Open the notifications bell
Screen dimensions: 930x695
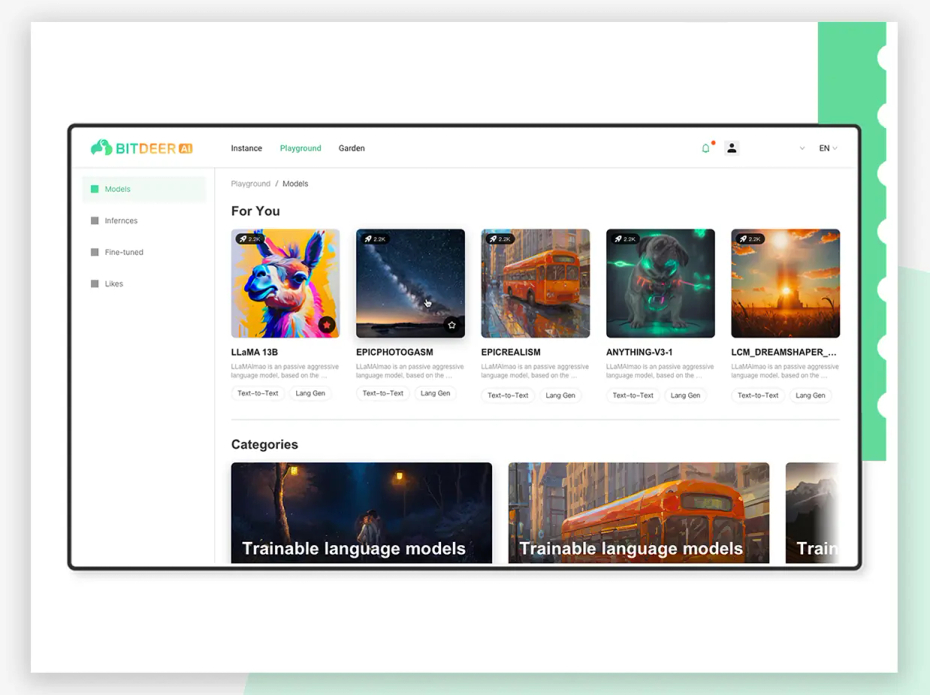(x=706, y=148)
